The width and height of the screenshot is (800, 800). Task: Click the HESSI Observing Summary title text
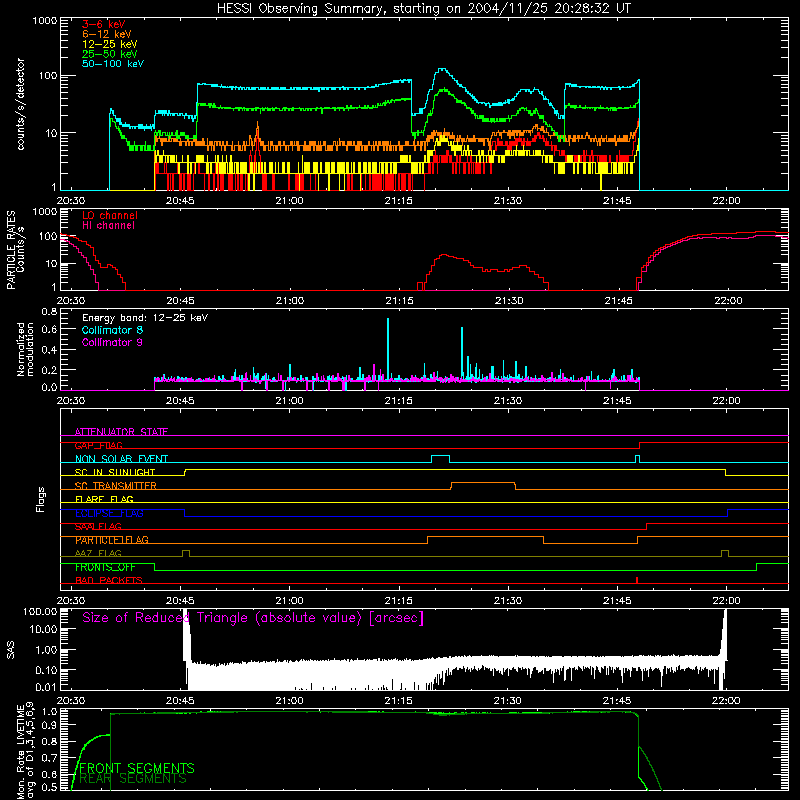click(423, 8)
